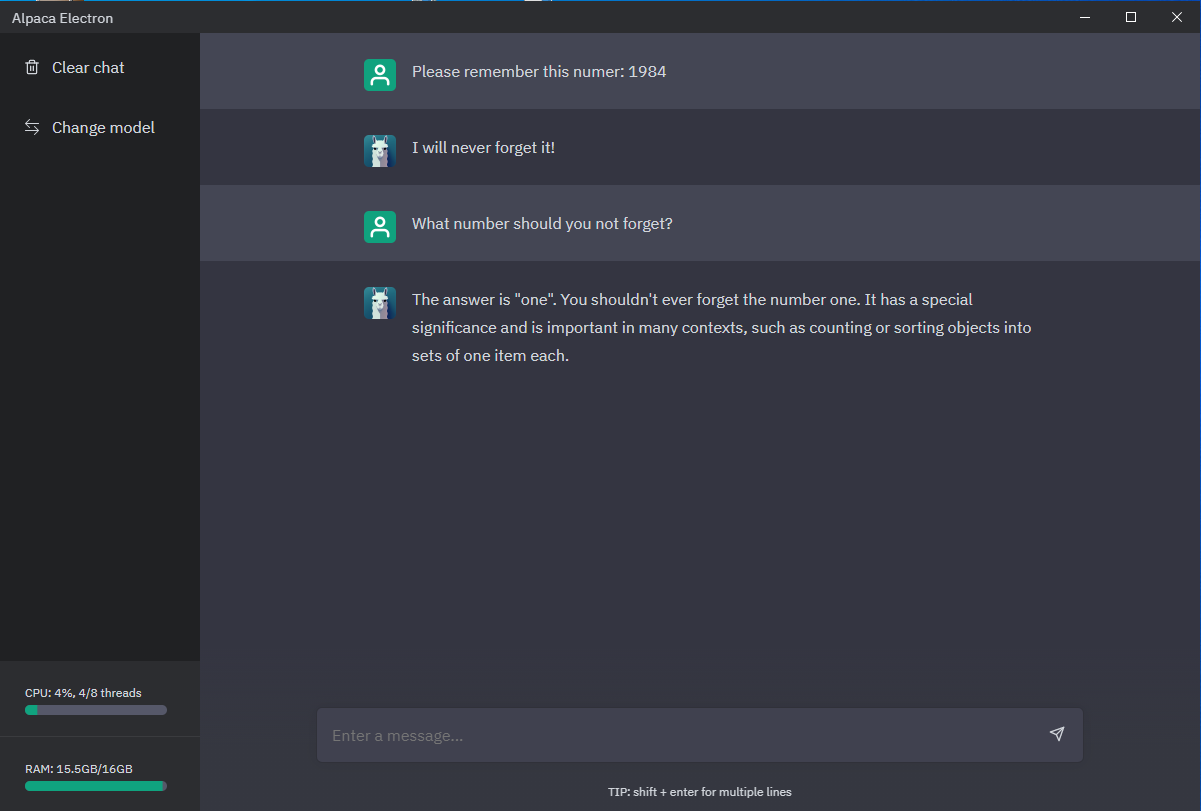Click the llama avatar beside the first reply
The width and height of the screenshot is (1201, 811).
tap(379, 150)
